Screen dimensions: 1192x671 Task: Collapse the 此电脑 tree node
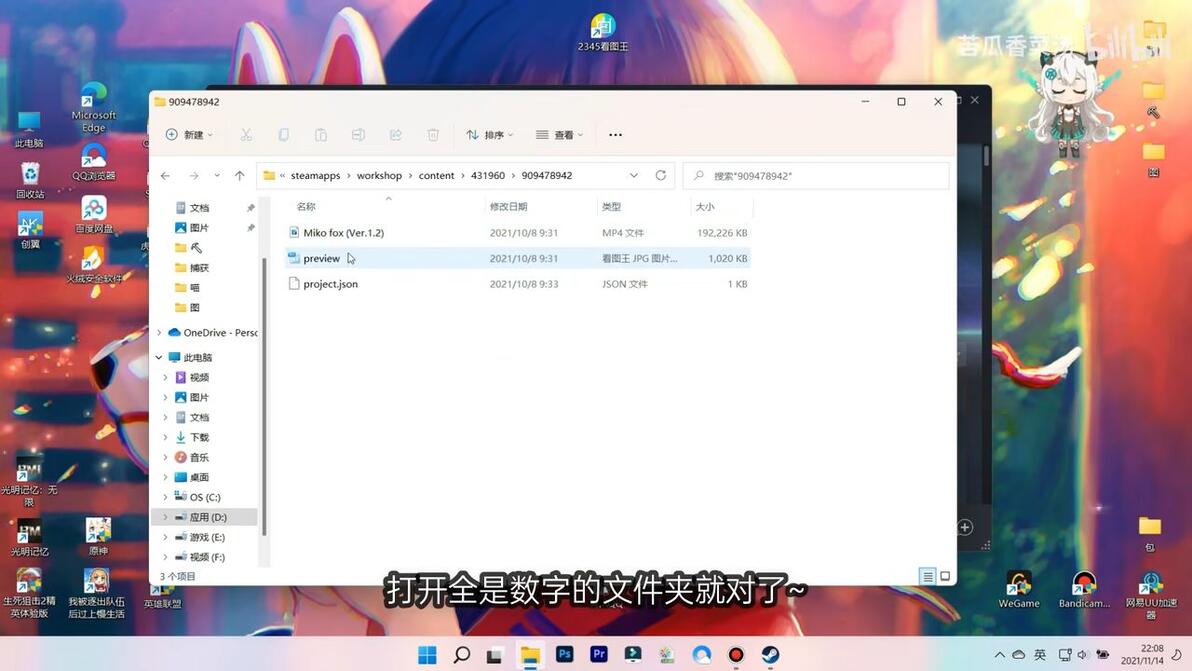pos(160,357)
